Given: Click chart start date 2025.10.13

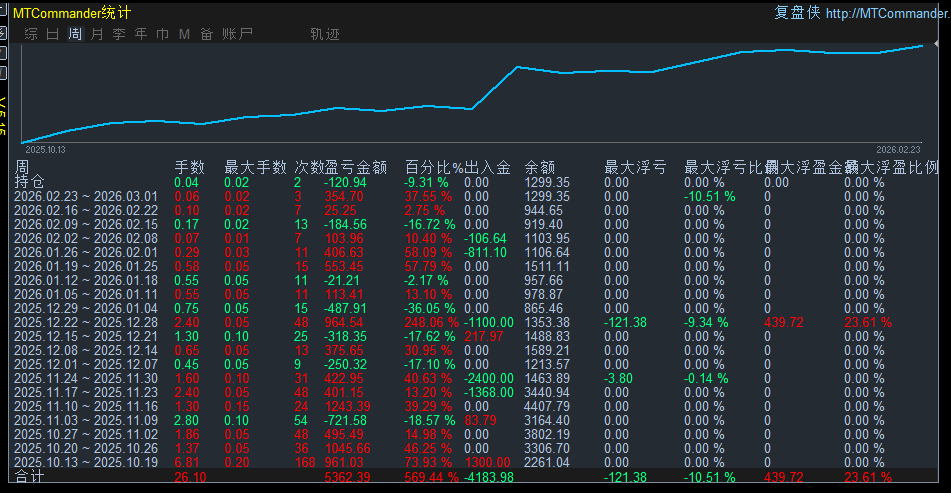Looking at the screenshot, I should tap(45, 149).
